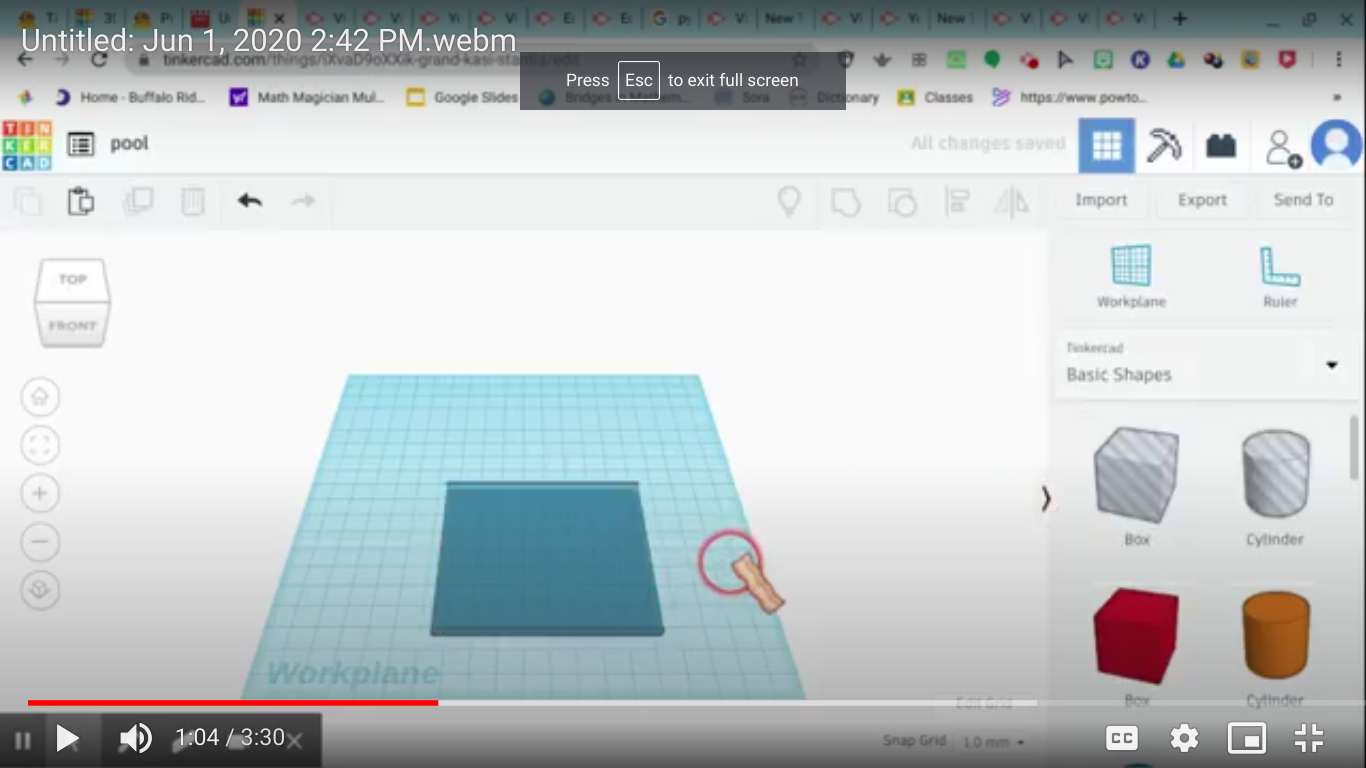The image size is (1366, 768).
Task: Switch to 3D design grid view
Action: pos(1106,146)
